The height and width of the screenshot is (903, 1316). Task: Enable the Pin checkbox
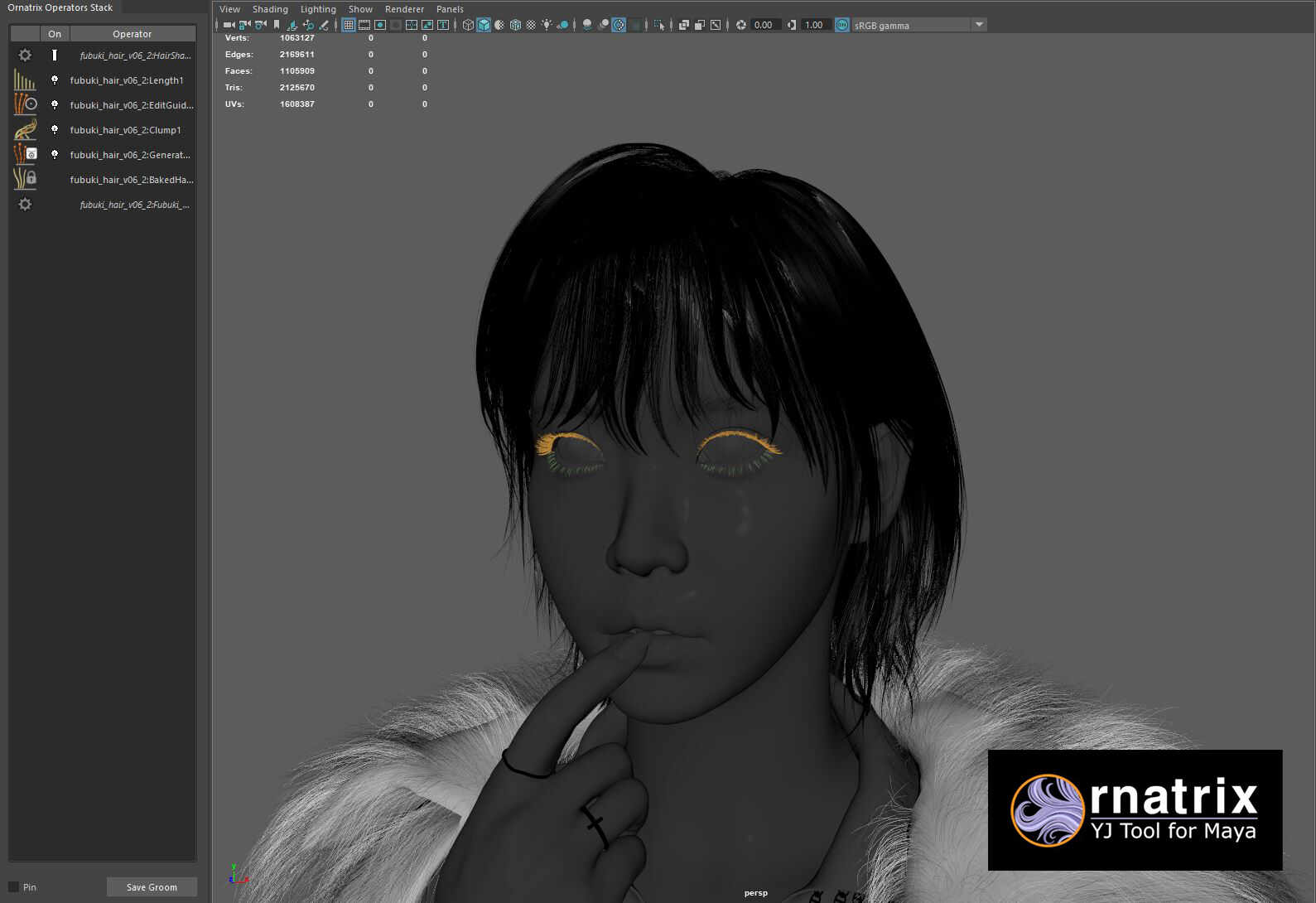click(13, 886)
